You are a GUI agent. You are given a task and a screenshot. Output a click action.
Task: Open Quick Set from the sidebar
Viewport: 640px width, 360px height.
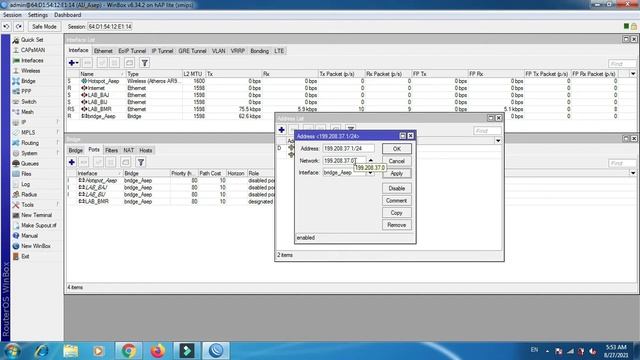32,40
